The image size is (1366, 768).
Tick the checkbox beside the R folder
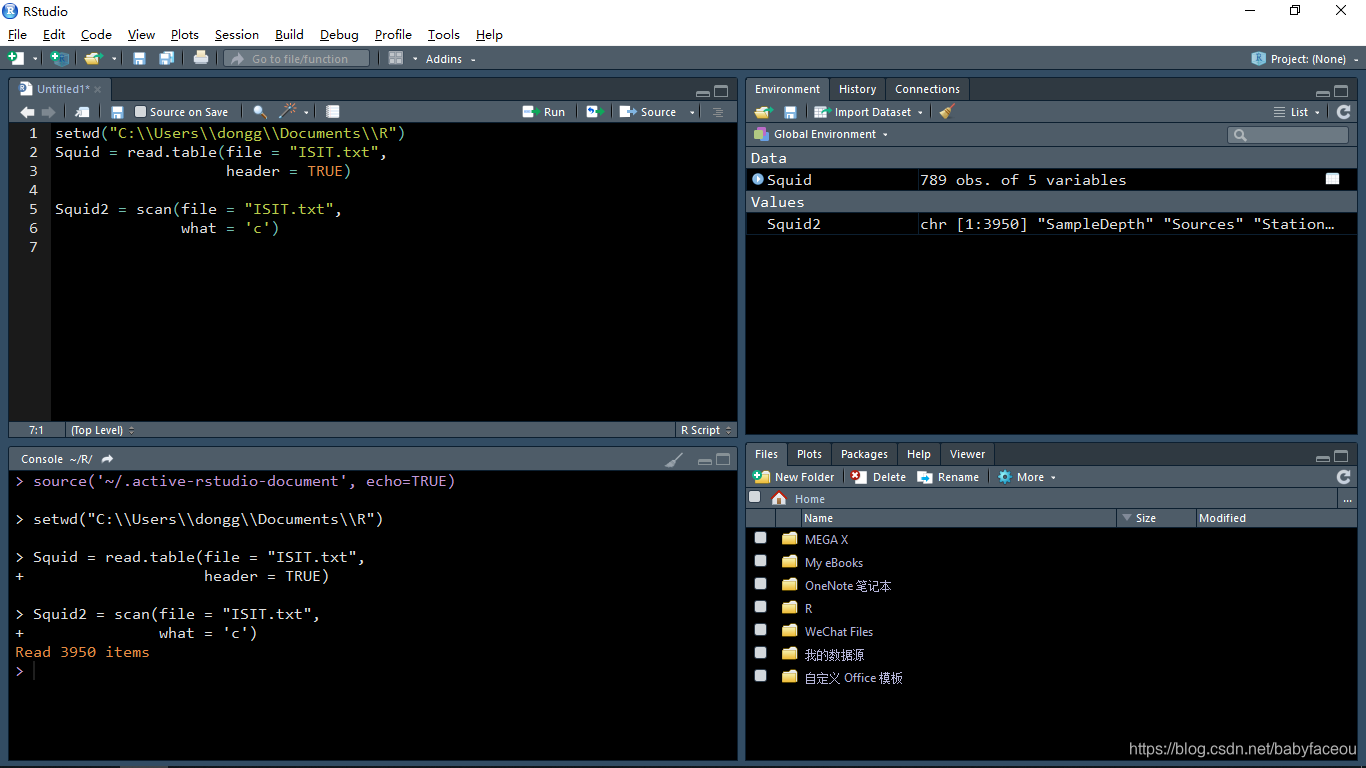pyautogui.click(x=761, y=607)
